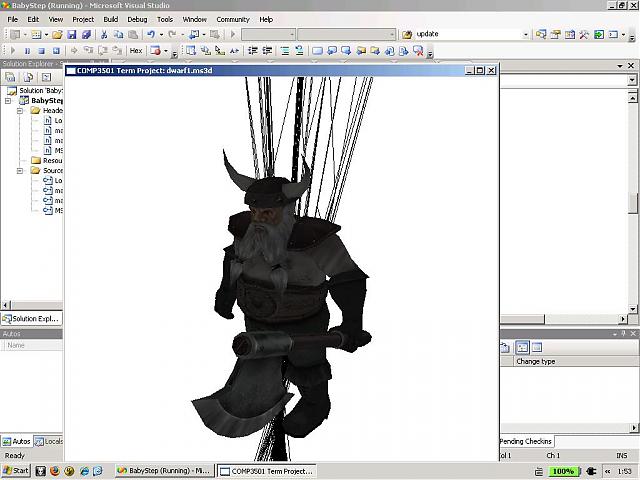Collapse the Source Files folder node
The width and height of the screenshot is (640, 480).
point(20,171)
